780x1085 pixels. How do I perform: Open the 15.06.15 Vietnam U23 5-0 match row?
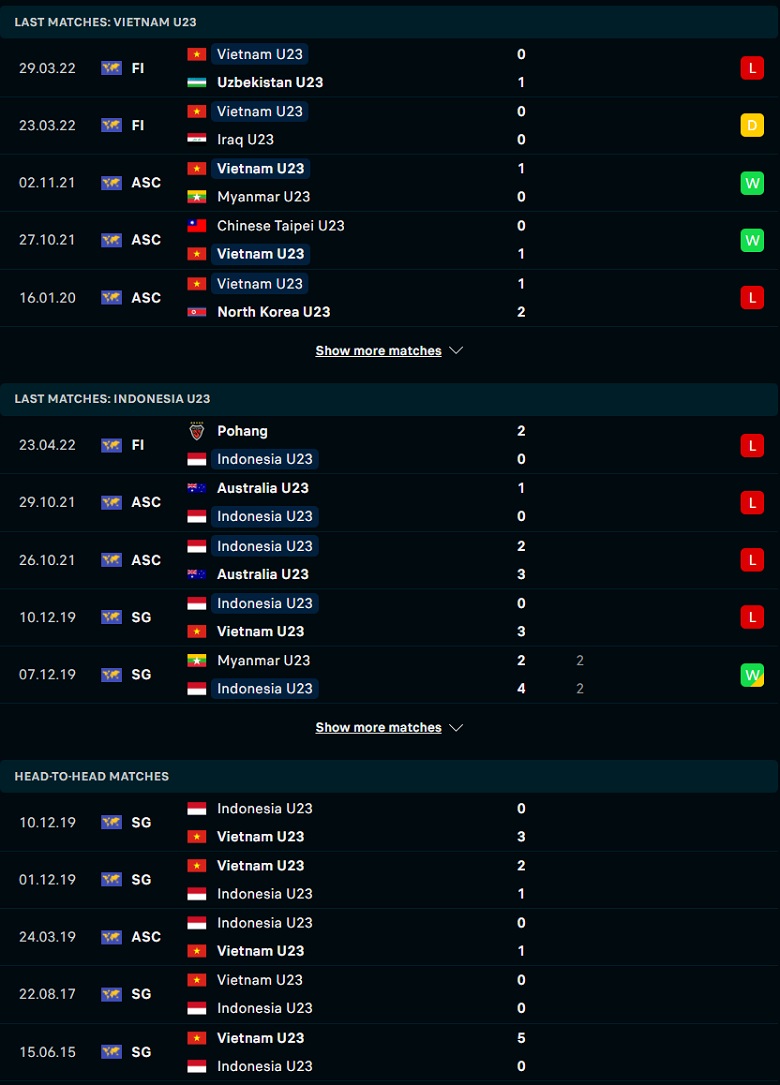tap(390, 1052)
